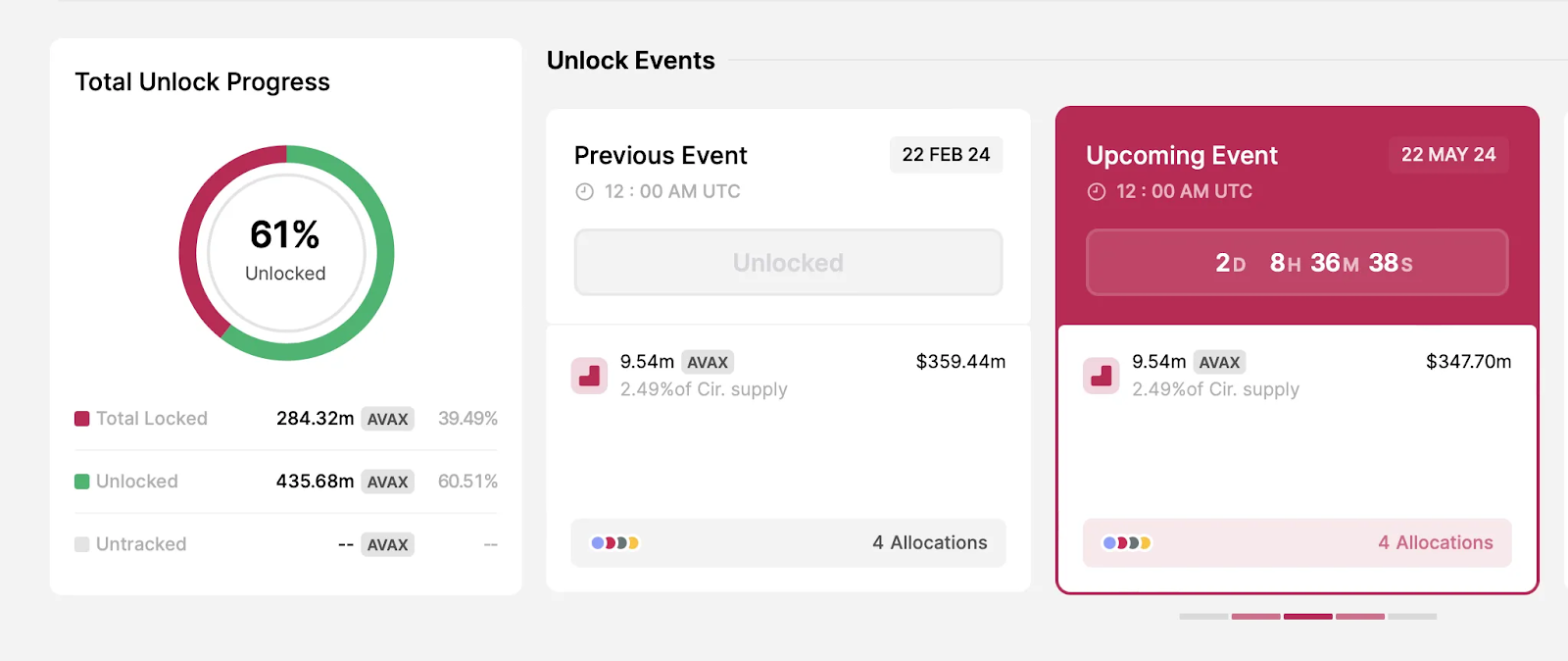Click the AVAX badge next to 284.32m
This screenshot has width=1568, height=661.
click(387, 419)
